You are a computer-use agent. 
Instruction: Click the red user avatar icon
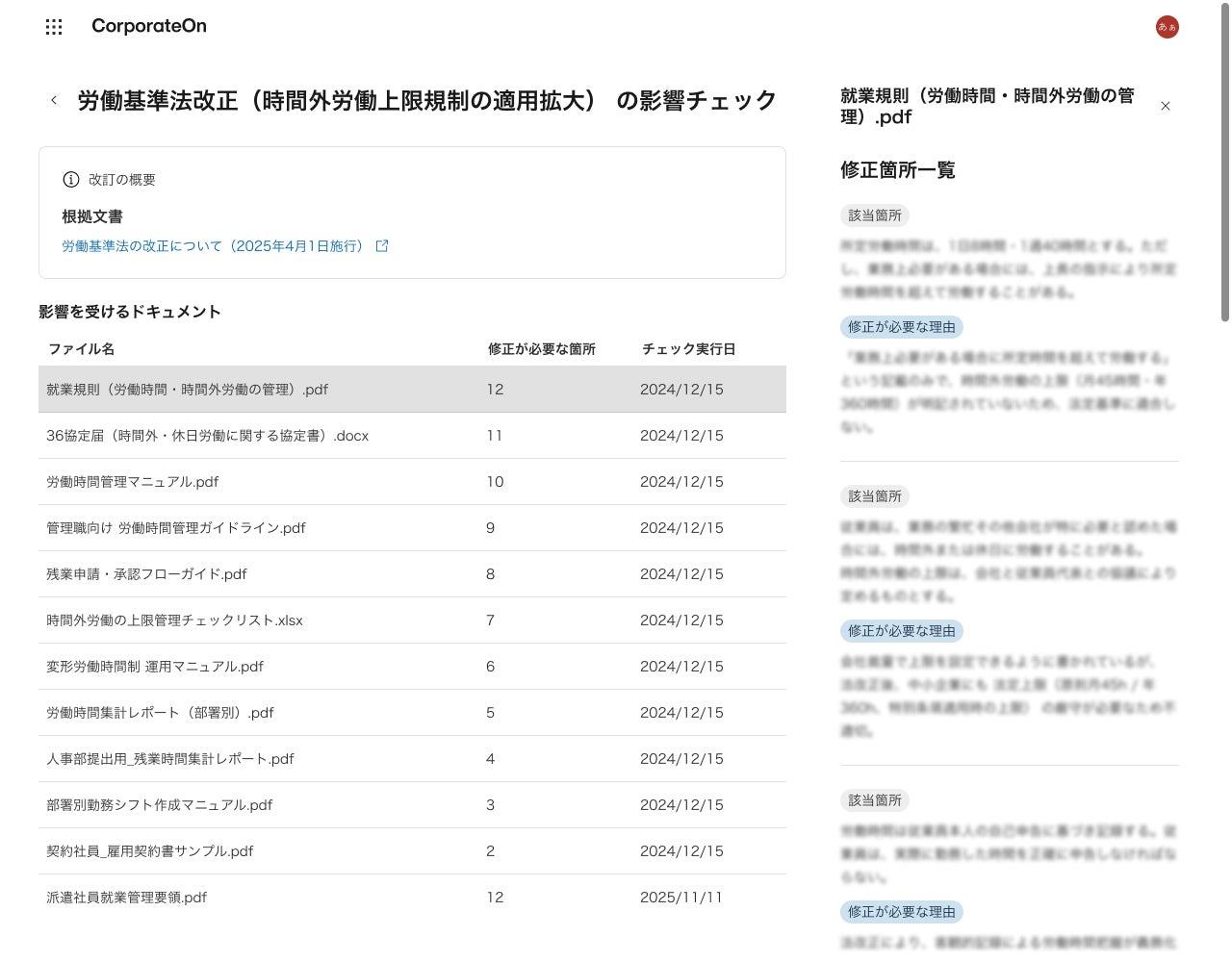(x=1167, y=27)
